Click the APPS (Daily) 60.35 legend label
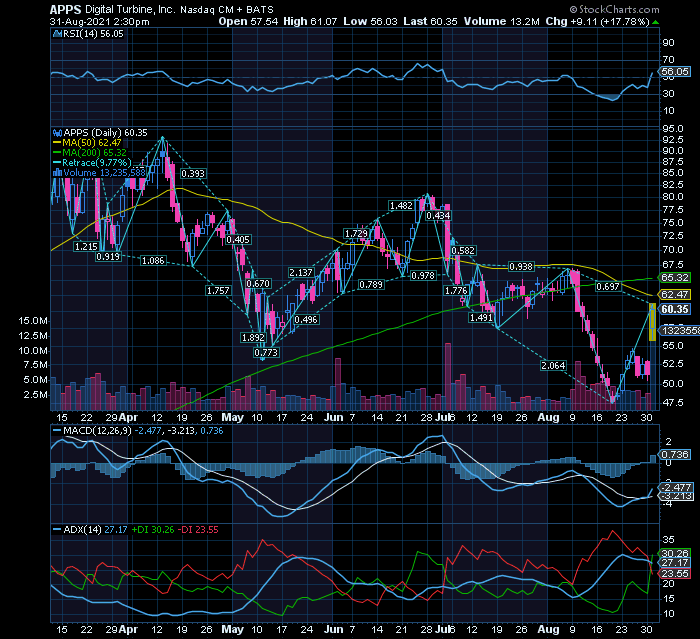Image resolution: width=700 pixels, height=639 pixels. click(x=100, y=133)
